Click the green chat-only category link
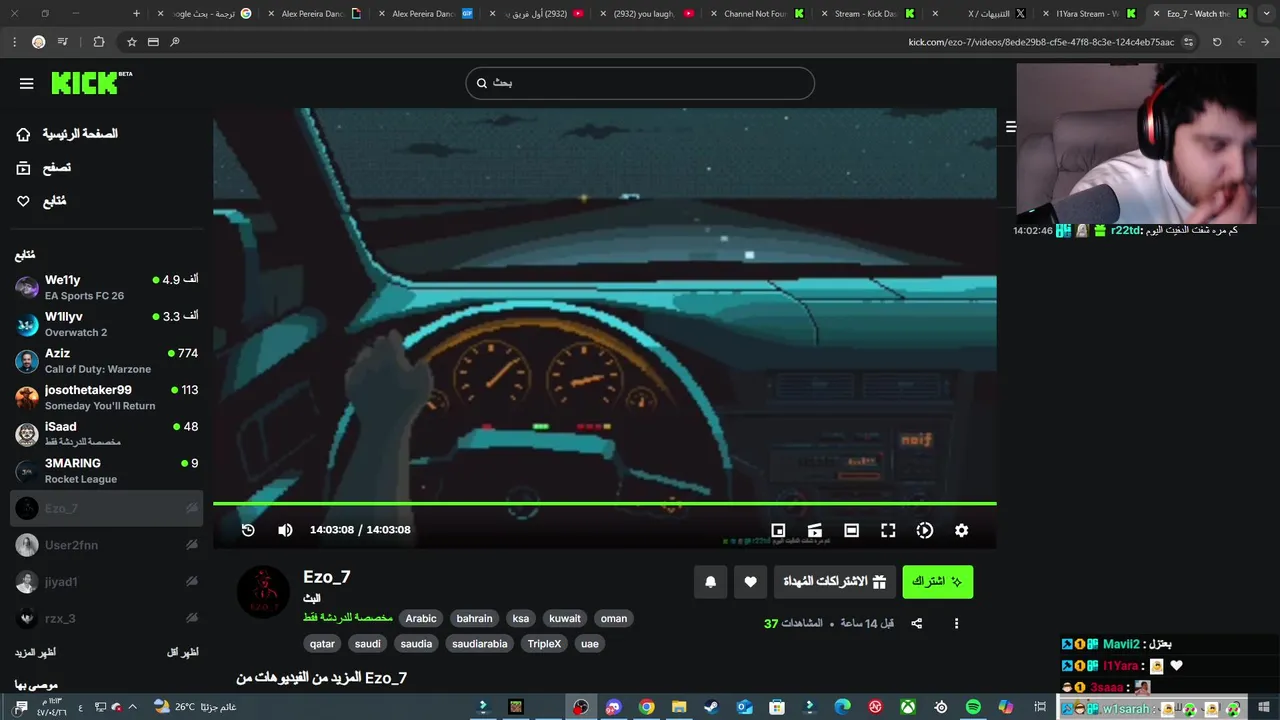This screenshot has height=720, width=1280. point(347,618)
